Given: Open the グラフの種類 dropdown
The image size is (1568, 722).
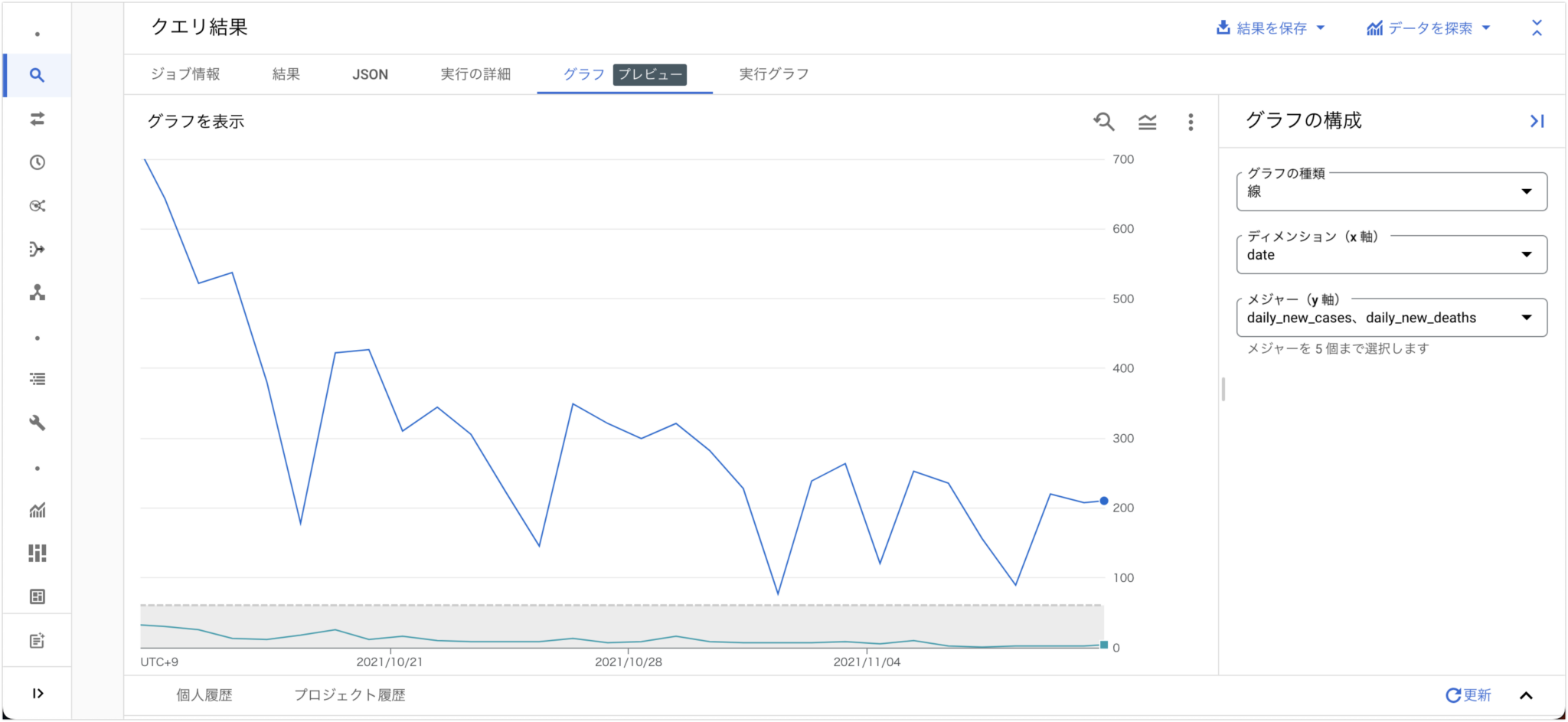Looking at the screenshot, I should pyautogui.click(x=1391, y=191).
